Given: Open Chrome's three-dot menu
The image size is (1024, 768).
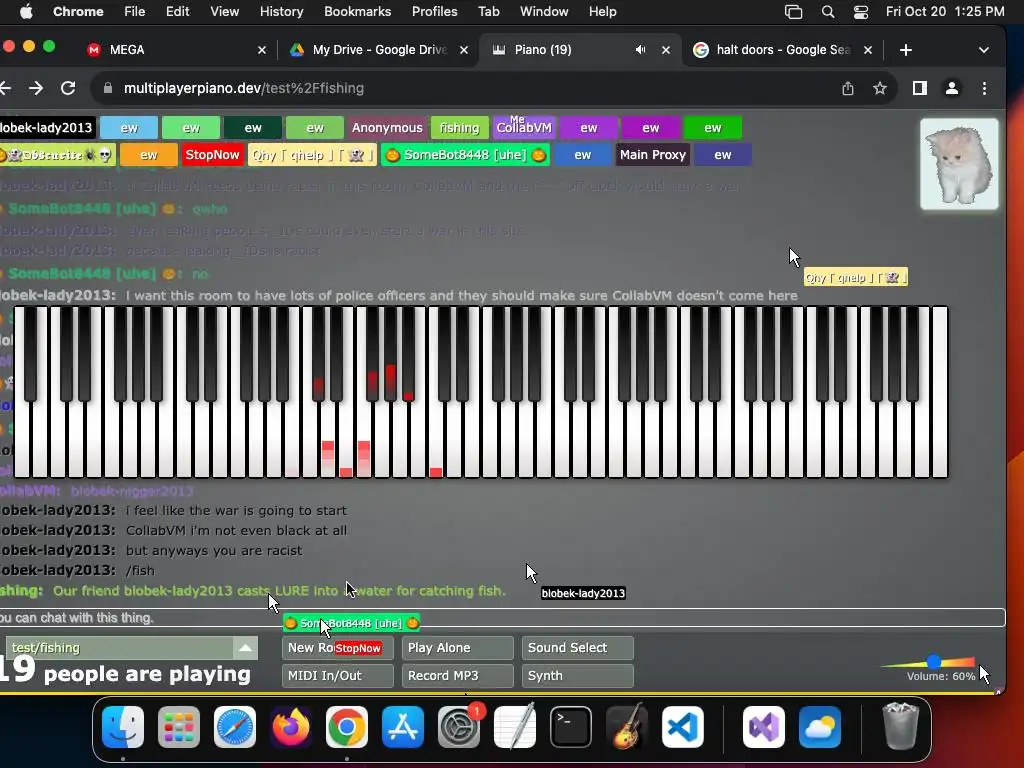Looking at the screenshot, I should 984,88.
